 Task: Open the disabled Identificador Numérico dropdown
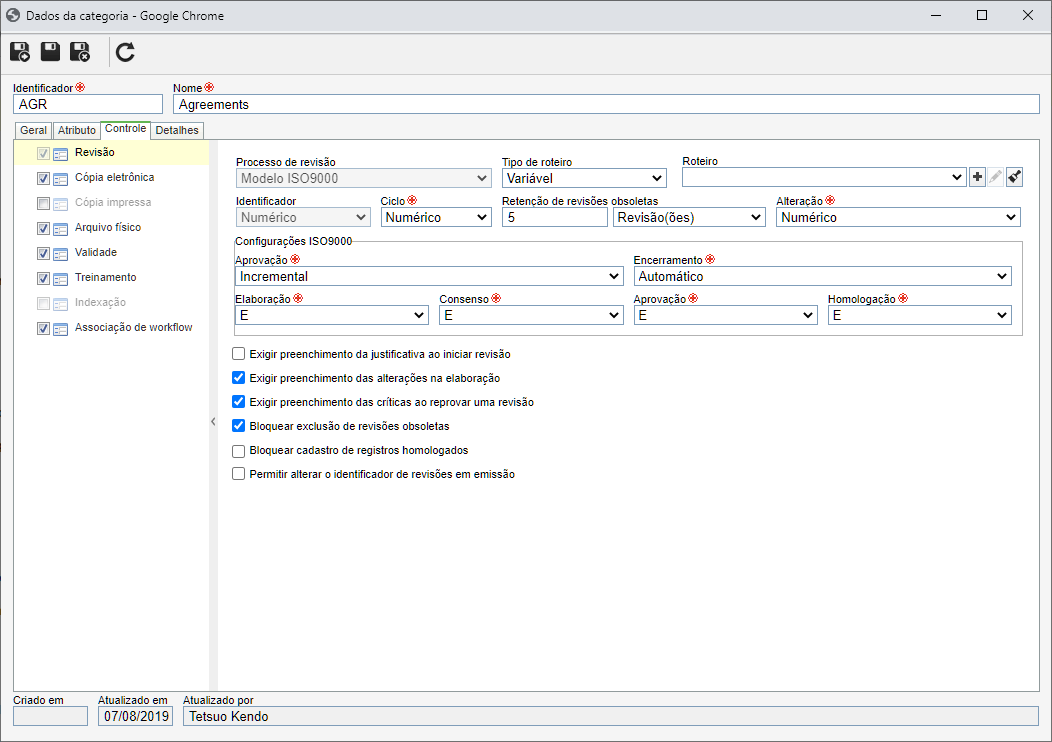point(303,217)
